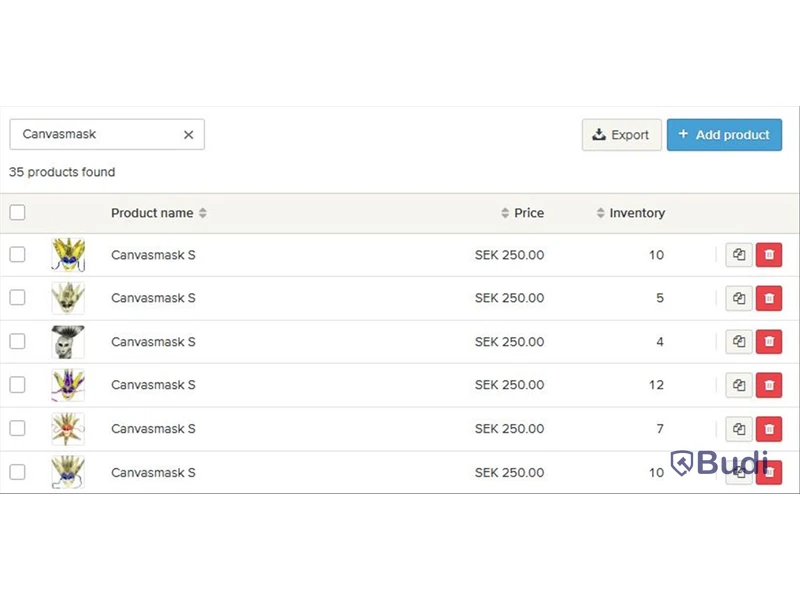Check the box for the inventory 5 product
Viewport: 800px width, 600px height.
coord(17,297)
